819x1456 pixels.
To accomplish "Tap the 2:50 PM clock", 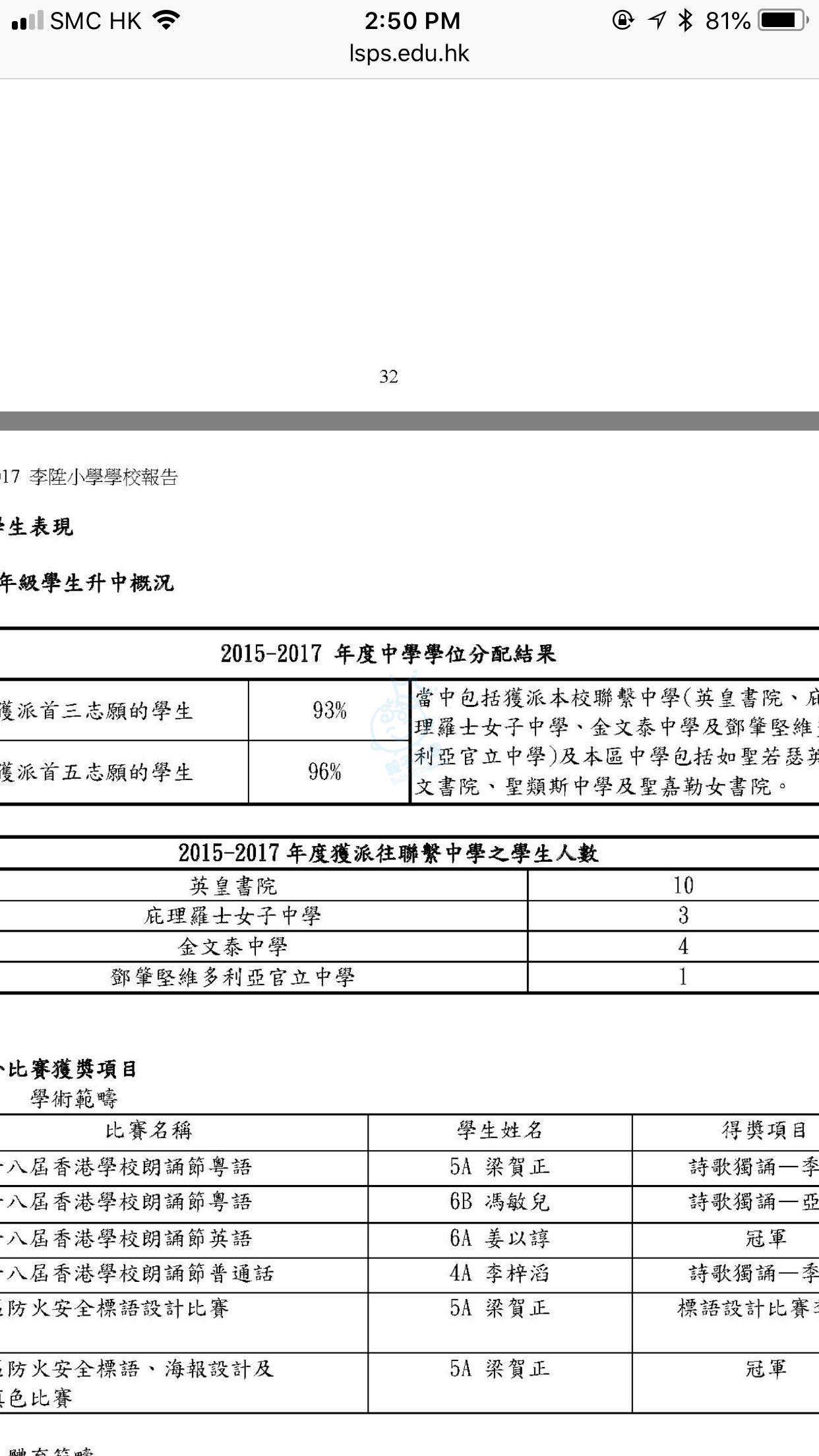I will 412,21.
